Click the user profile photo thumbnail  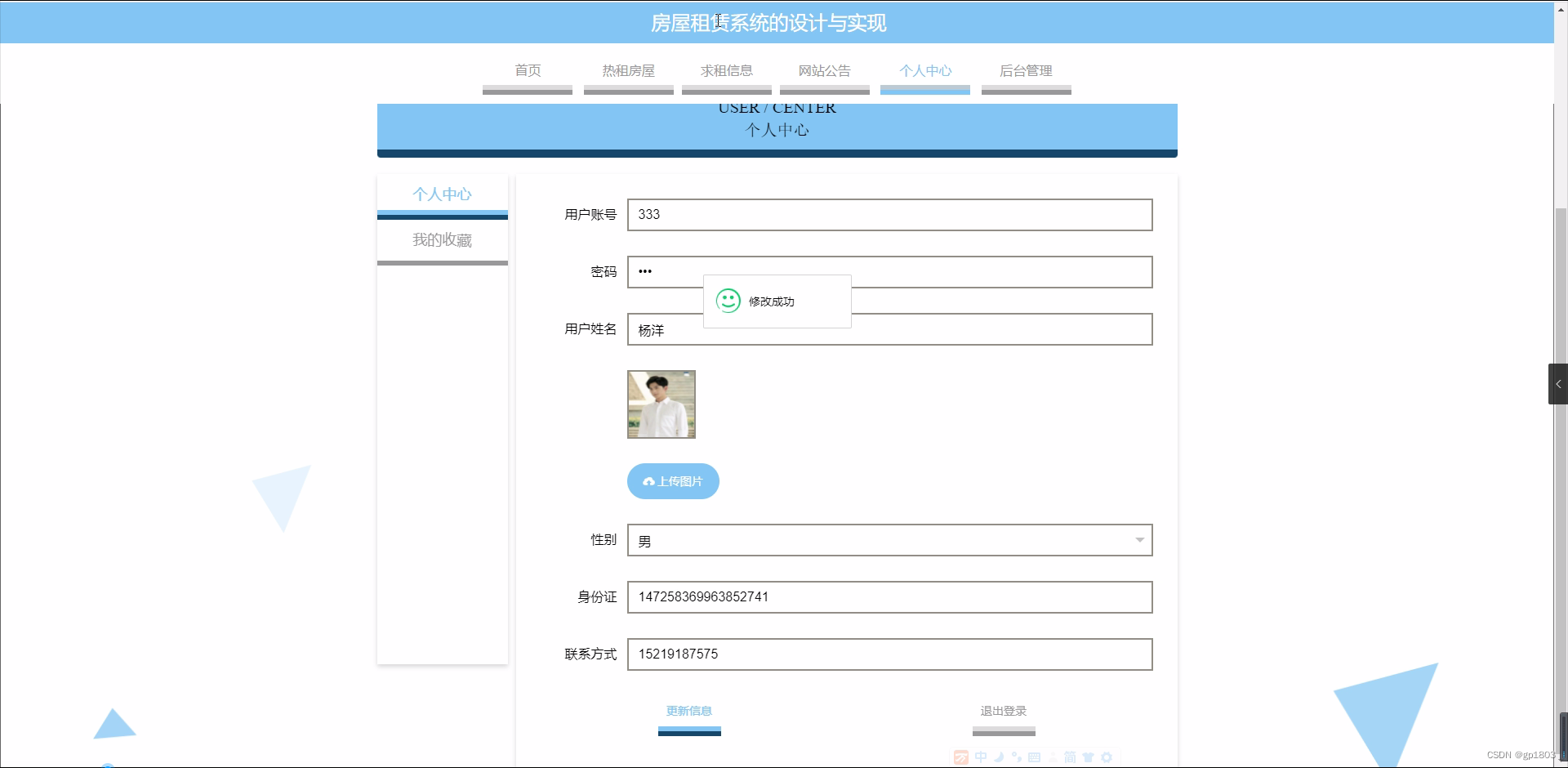pos(661,404)
